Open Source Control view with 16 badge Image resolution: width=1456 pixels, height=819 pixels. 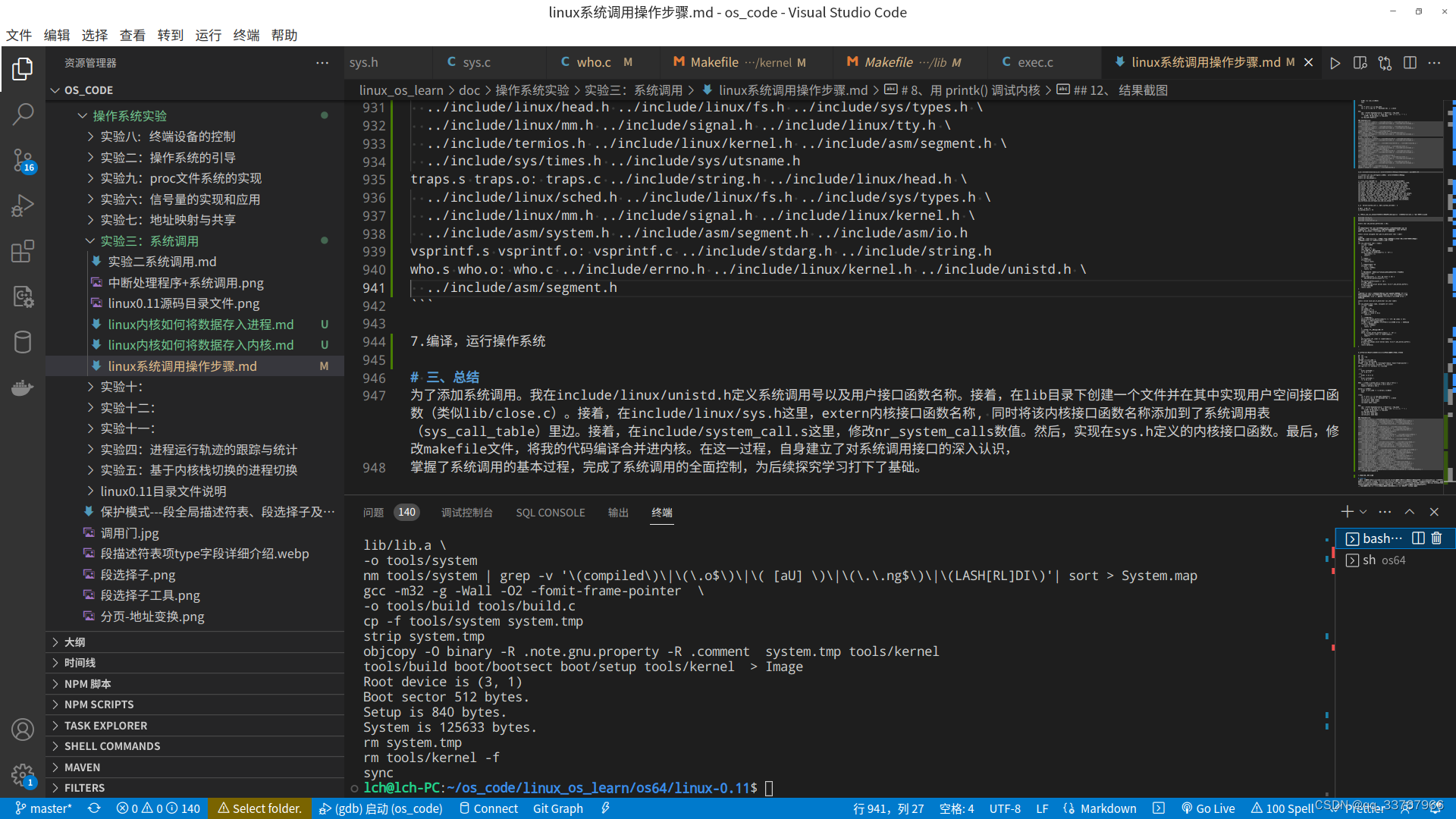coord(23,160)
